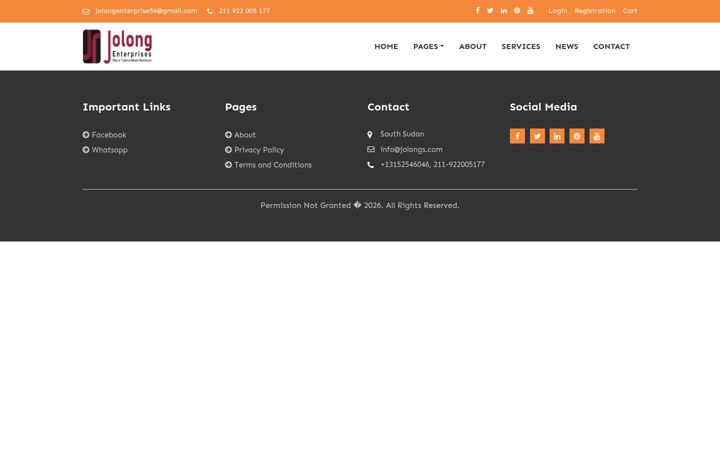Click the +13152546046 phone numbers text
The image size is (720, 450).
click(x=433, y=164)
